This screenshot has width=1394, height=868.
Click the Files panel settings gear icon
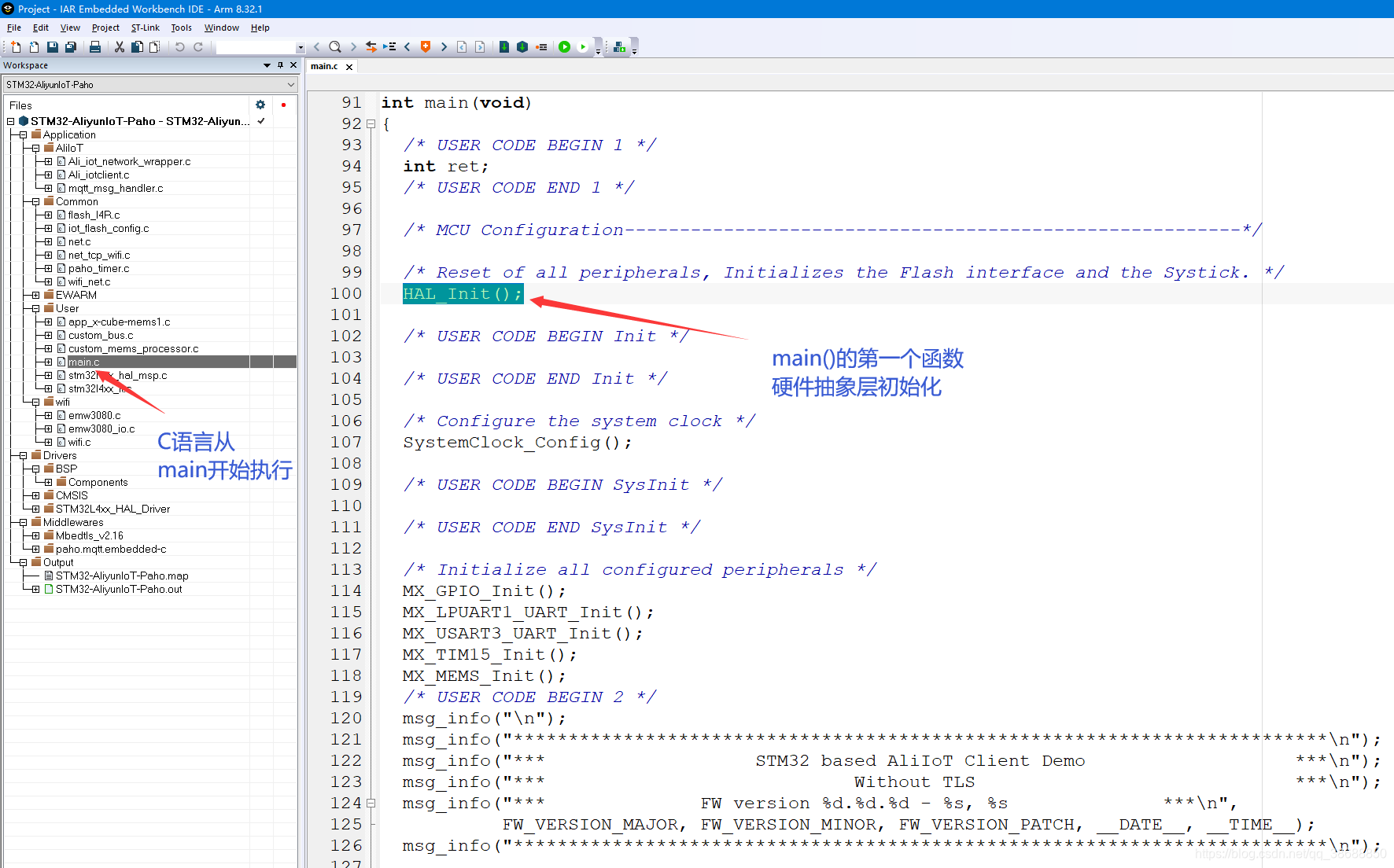click(260, 105)
